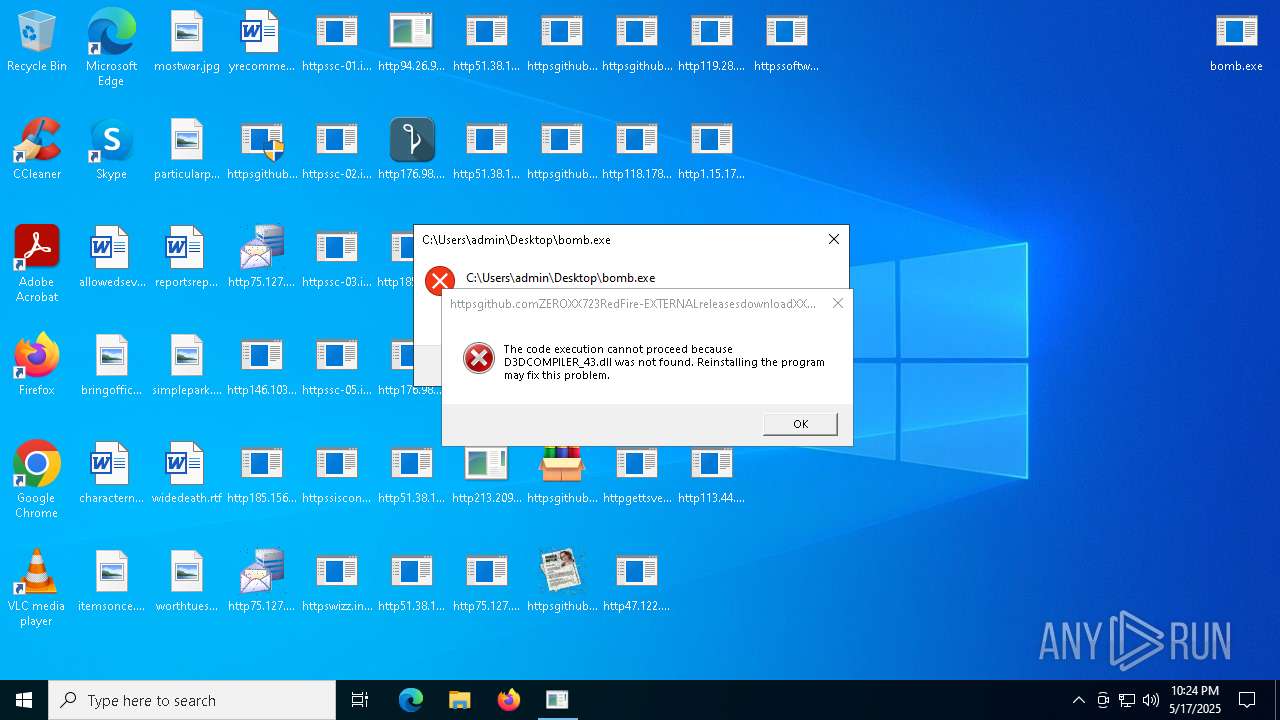Select the httpsgithub icon with shield overlay
Viewport: 1280px width, 720px height.
[262, 150]
